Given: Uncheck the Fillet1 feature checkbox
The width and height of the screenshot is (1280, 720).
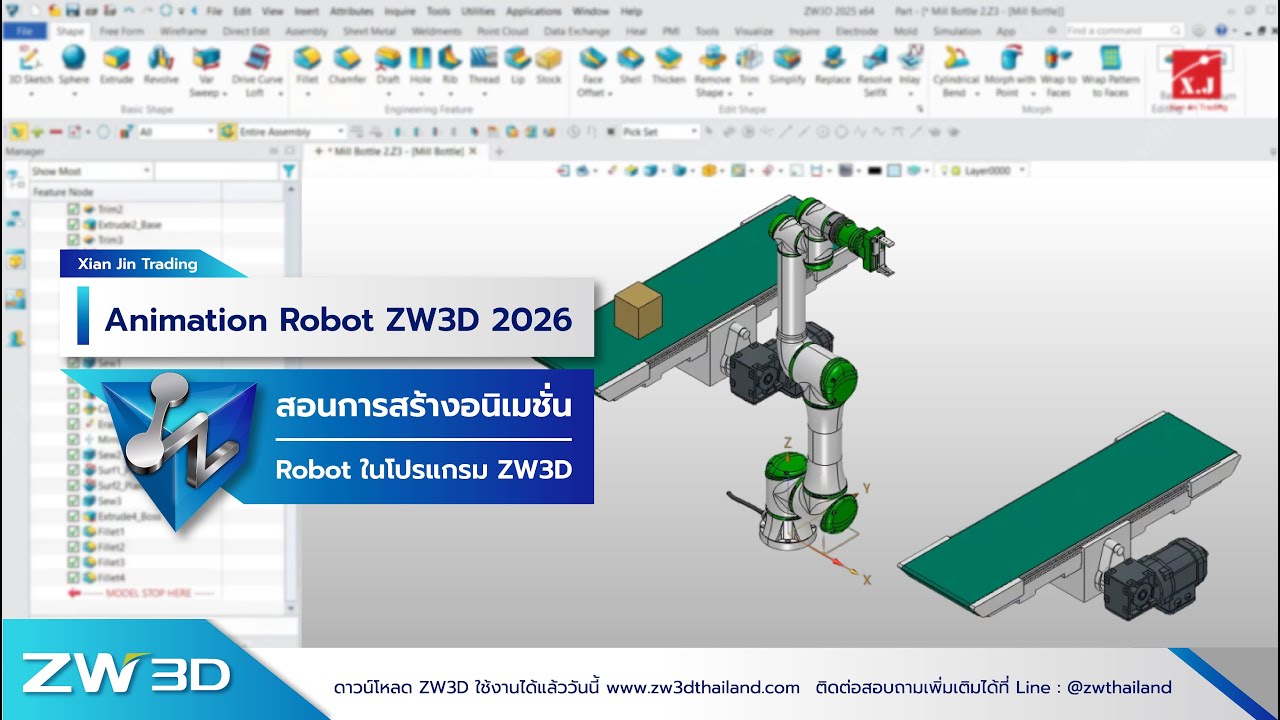Looking at the screenshot, I should 73,531.
